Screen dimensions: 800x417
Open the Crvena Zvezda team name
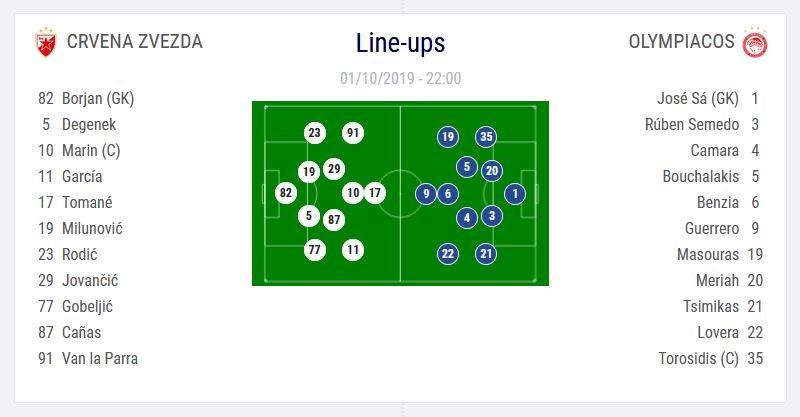point(134,42)
